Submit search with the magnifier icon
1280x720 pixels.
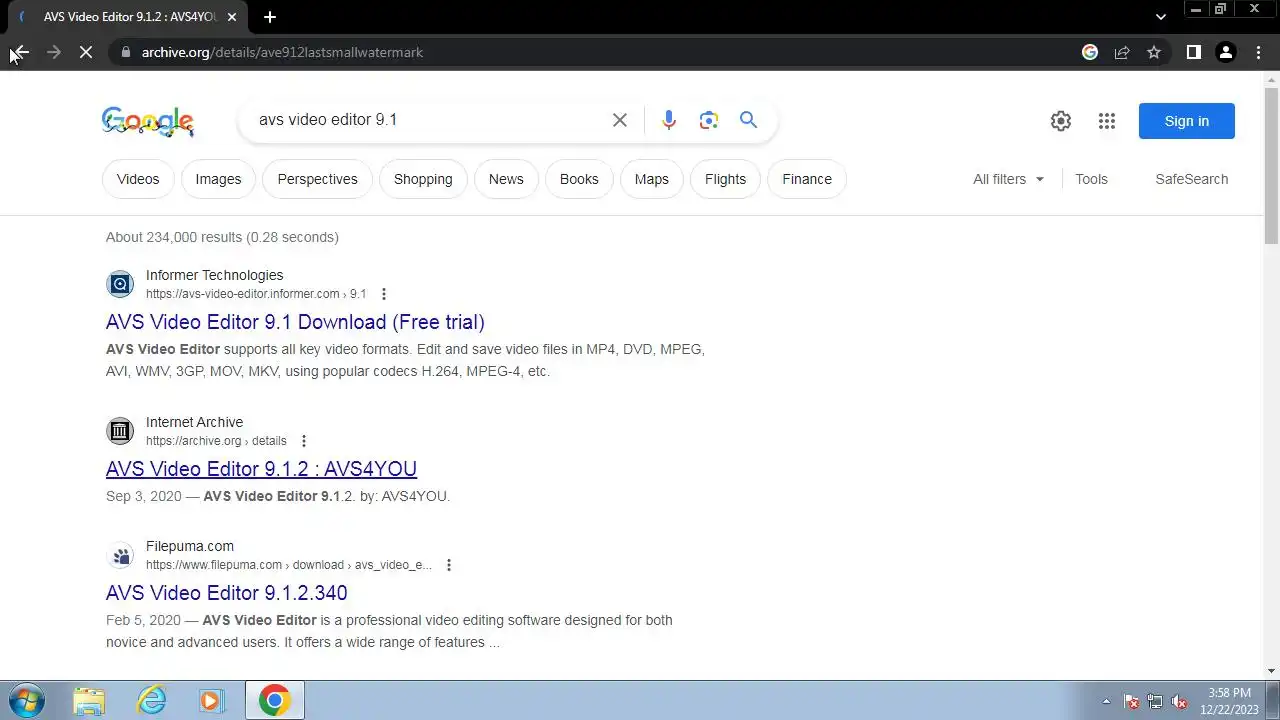point(748,120)
